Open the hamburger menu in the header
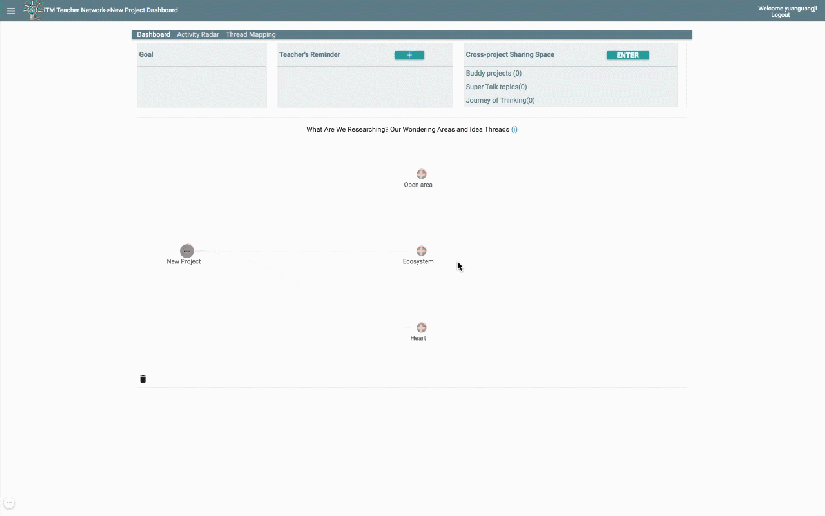This screenshot has width=825, height=516. pyautogui.click(x=11, y=11)
